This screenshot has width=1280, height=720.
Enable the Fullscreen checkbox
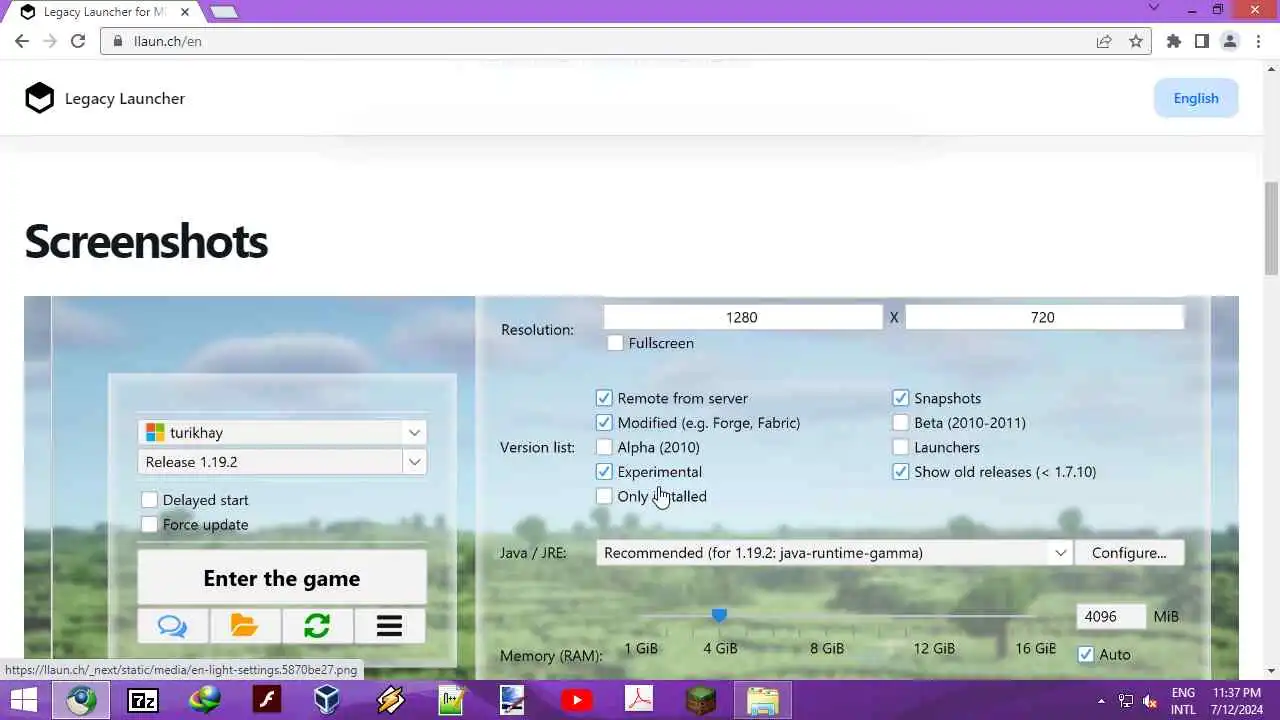coord(615,343)
